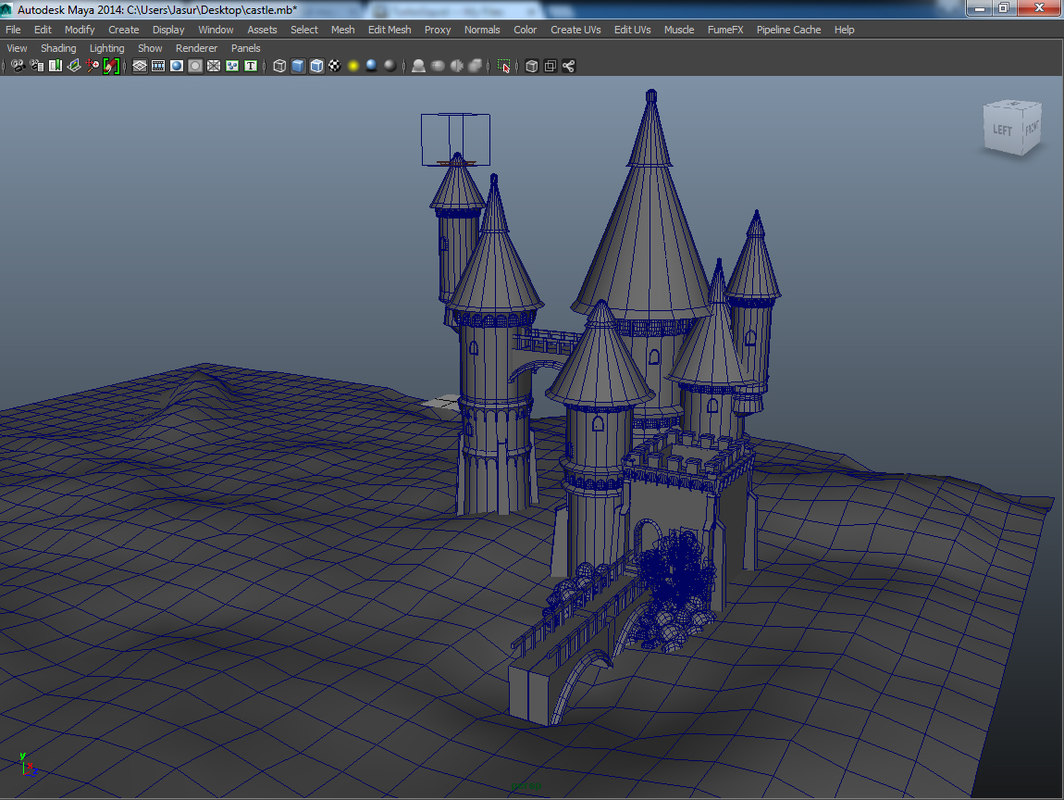
Task: Toggle 2D pan and zoom mode
Action: (x=92, y=66)
